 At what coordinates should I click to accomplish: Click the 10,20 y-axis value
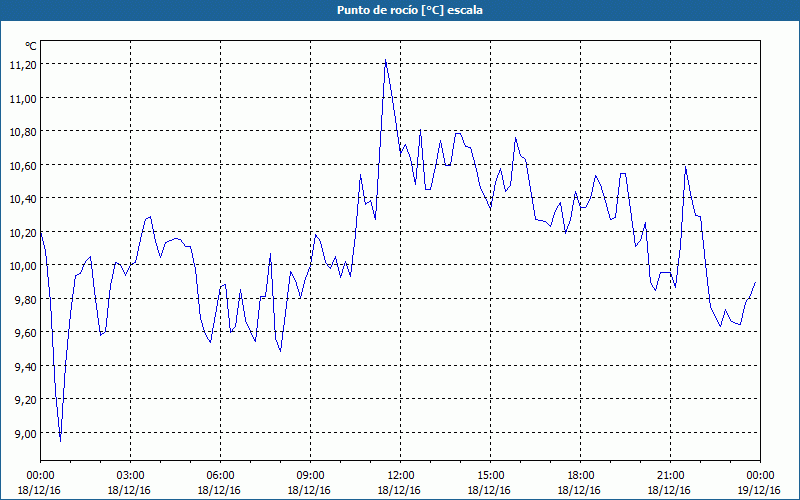coord(23,232)
